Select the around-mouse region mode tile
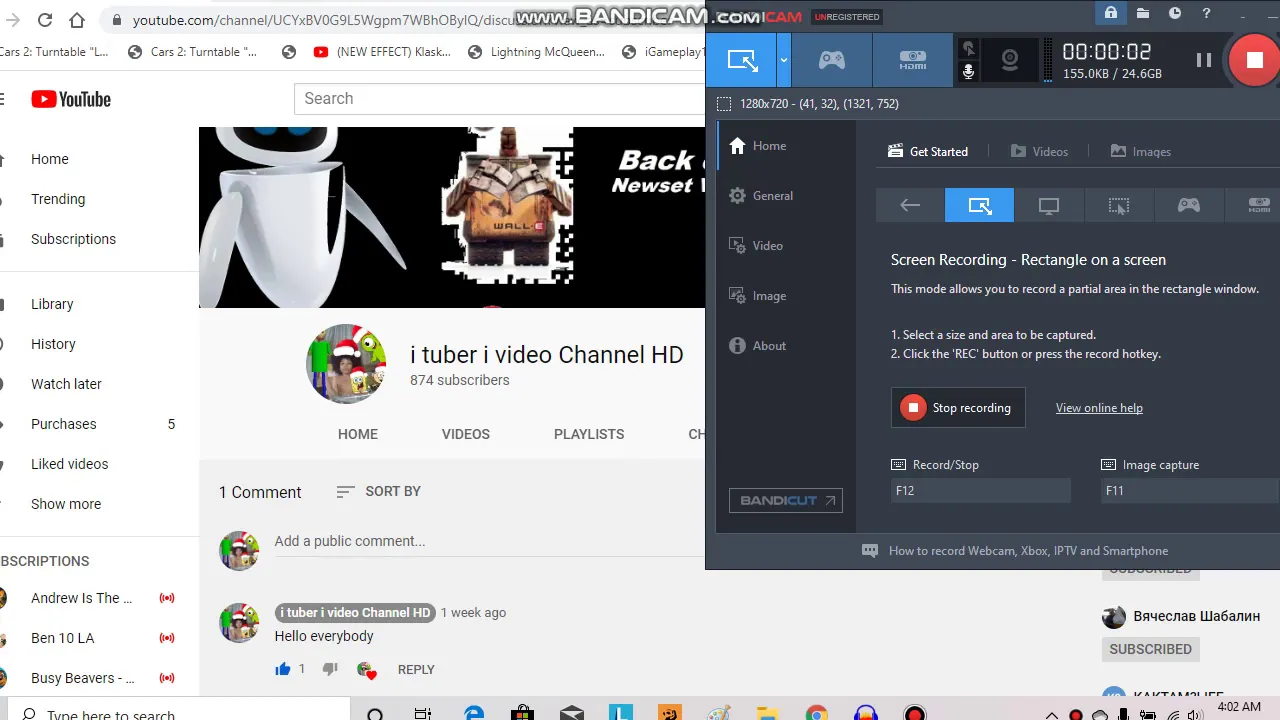This screenshot has width=1280, height=720. tap(1119, 205)
